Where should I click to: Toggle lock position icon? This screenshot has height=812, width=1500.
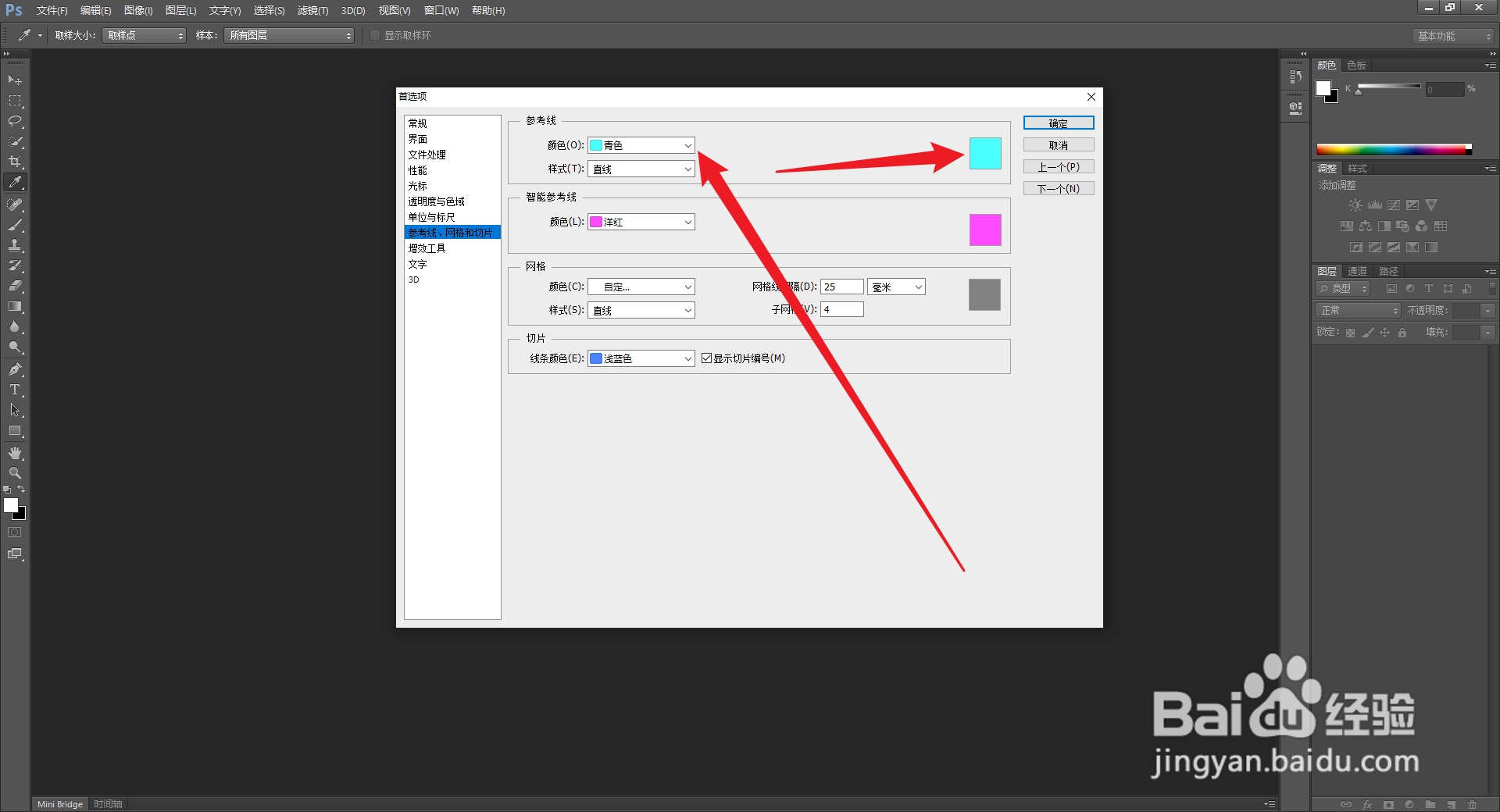[x=1385, y=333]
